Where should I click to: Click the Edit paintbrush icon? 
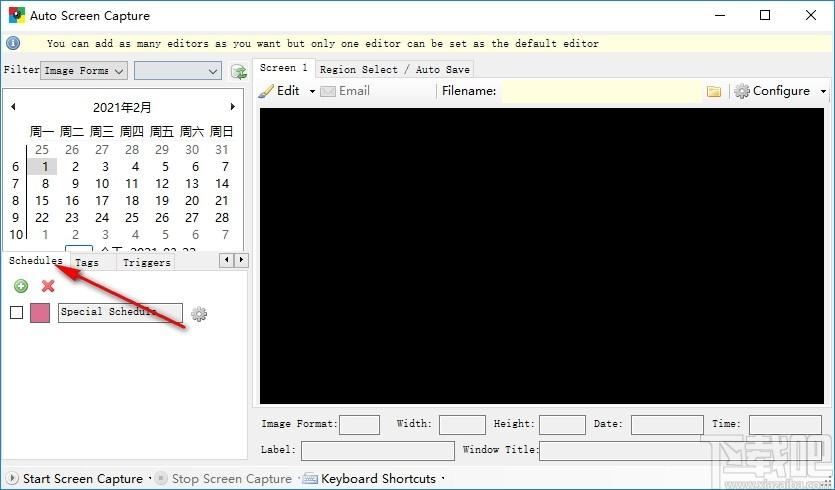[x=266, y=91]
